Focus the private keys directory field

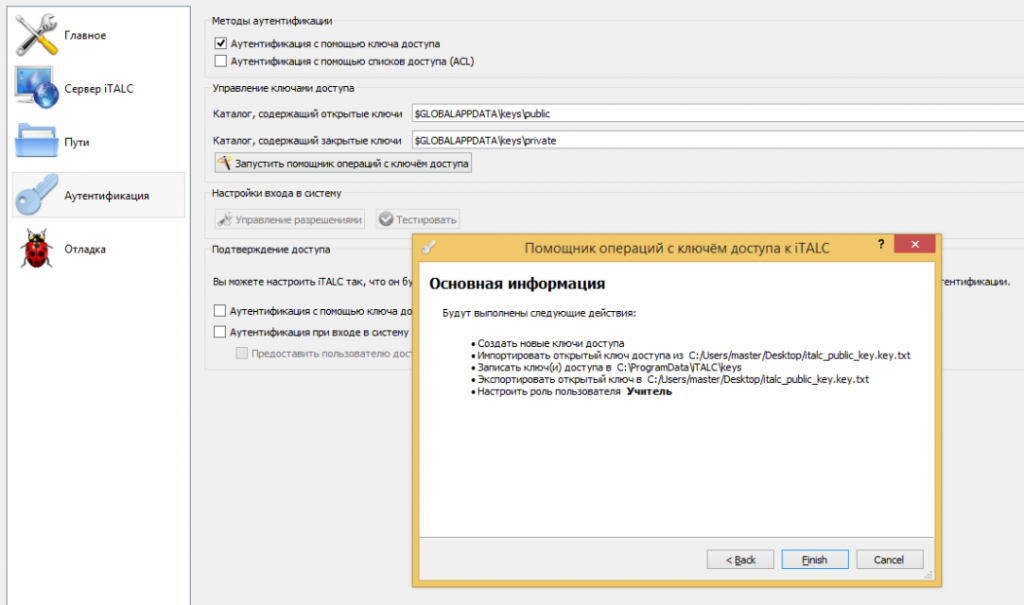click(718, 140)
